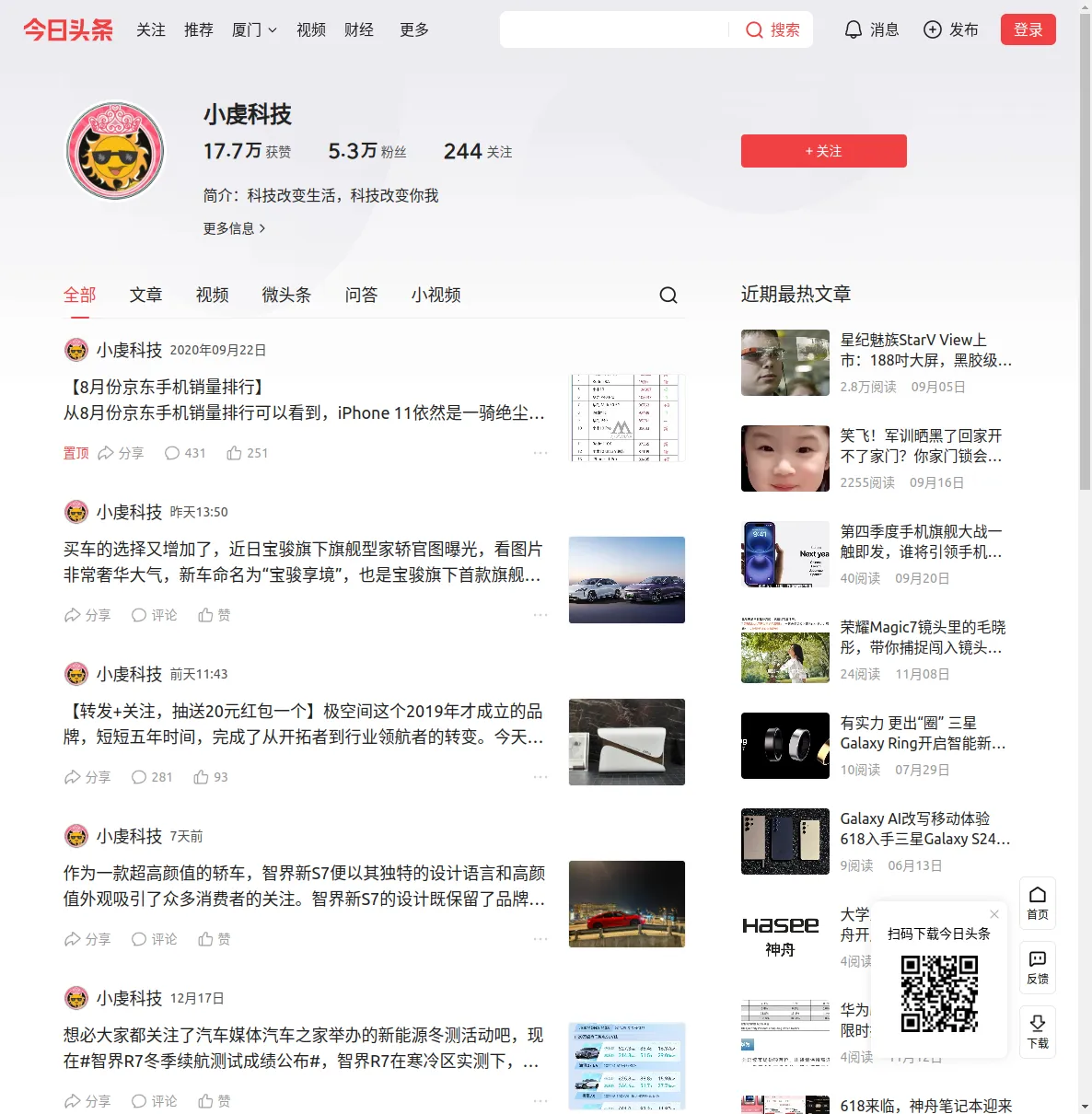The width and height of the screenshot is (1092, 1114).
Task: Share the 智界R7 冬测 post
Action: click(87, 1101)
